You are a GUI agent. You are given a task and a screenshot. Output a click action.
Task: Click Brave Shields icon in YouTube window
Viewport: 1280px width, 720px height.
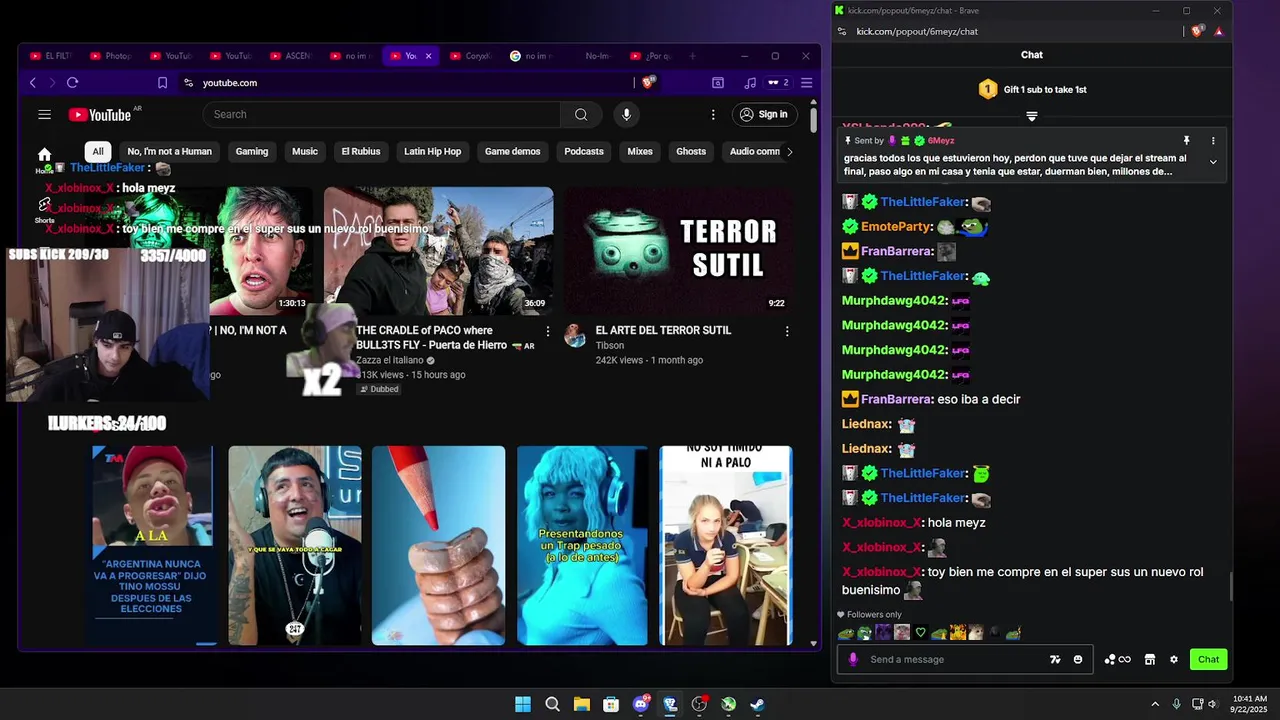(x=648, y=83)
